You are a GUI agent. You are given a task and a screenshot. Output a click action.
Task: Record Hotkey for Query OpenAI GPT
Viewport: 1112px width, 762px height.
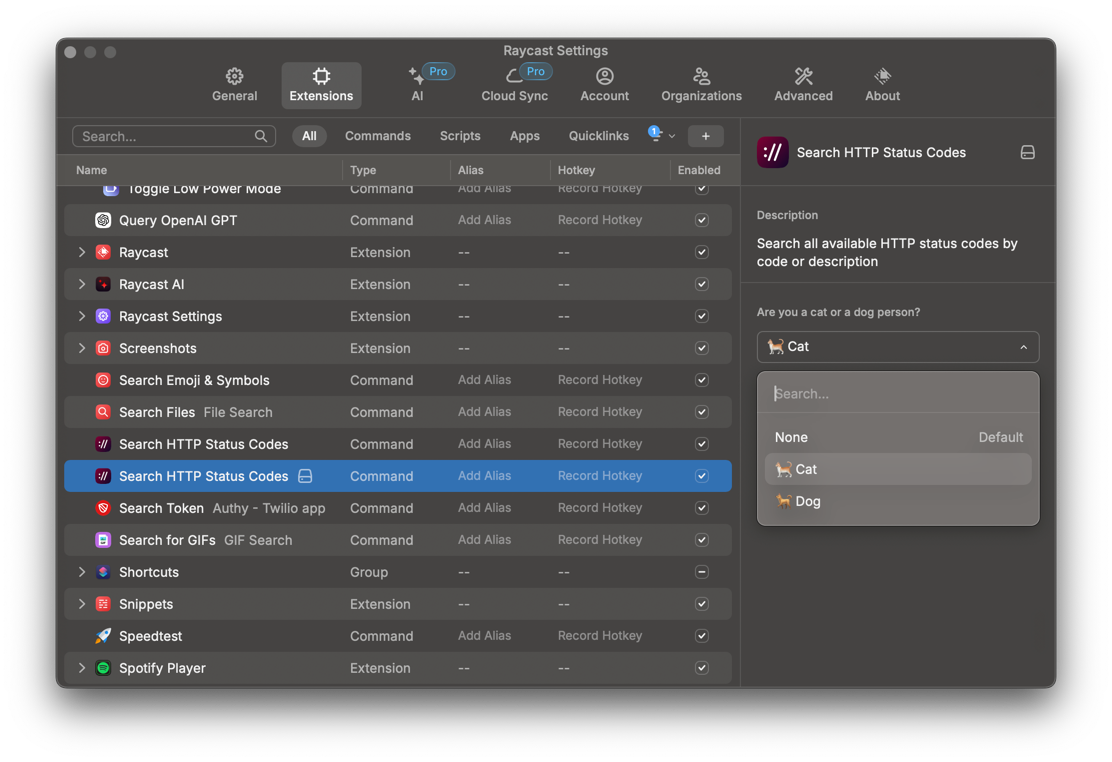pos(599,220)
